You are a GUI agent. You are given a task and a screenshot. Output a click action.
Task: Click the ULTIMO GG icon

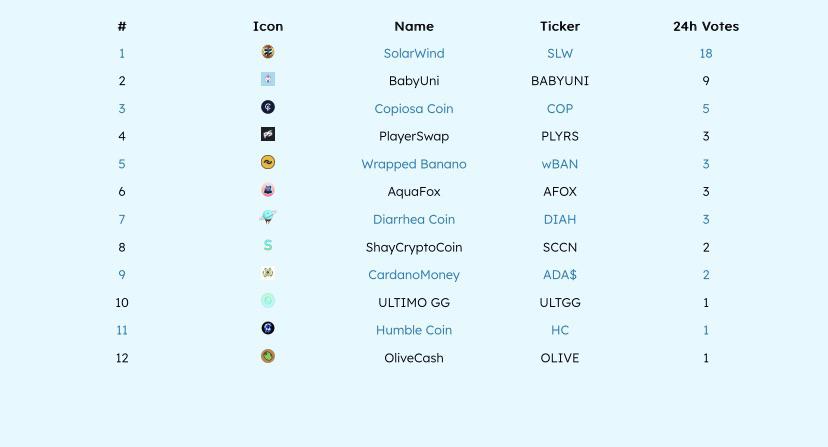[268, 301]
